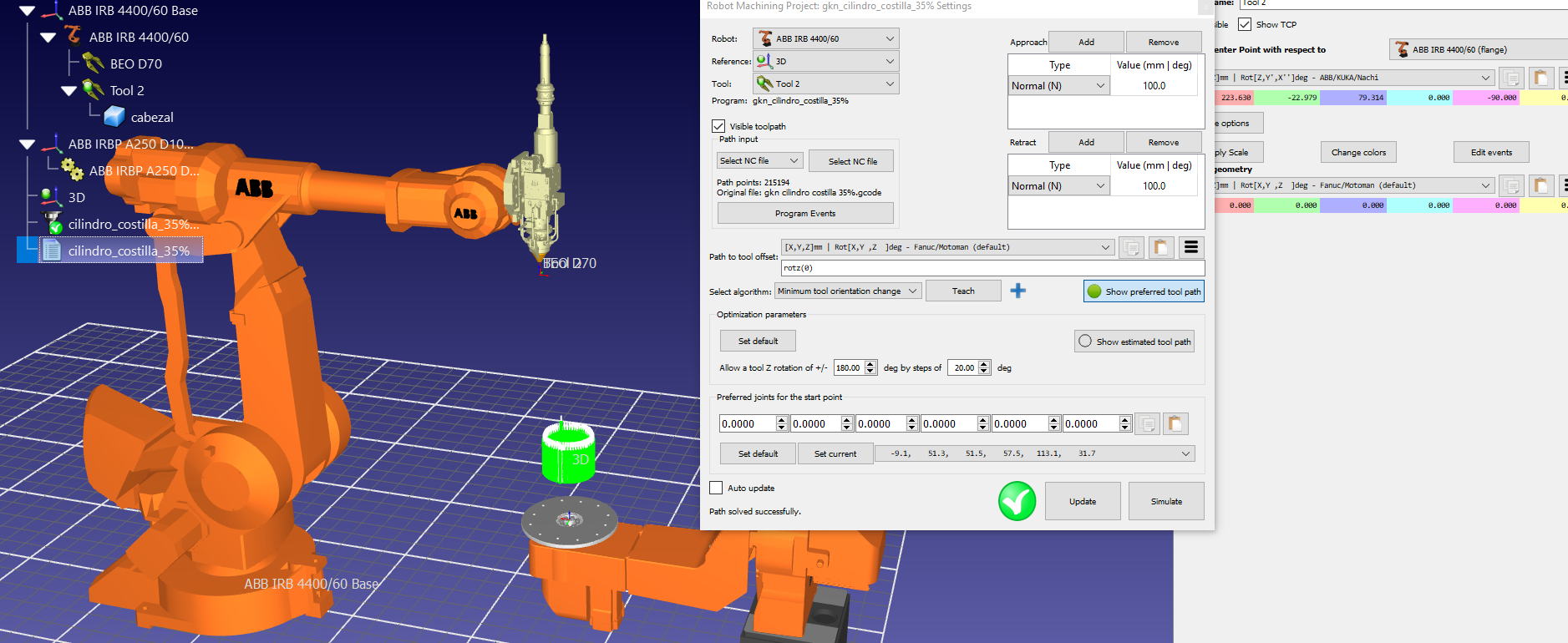Viewport: 1568px width, 643px height.
Task: Click the Program Events button
Action: click(x=804, y=214)
